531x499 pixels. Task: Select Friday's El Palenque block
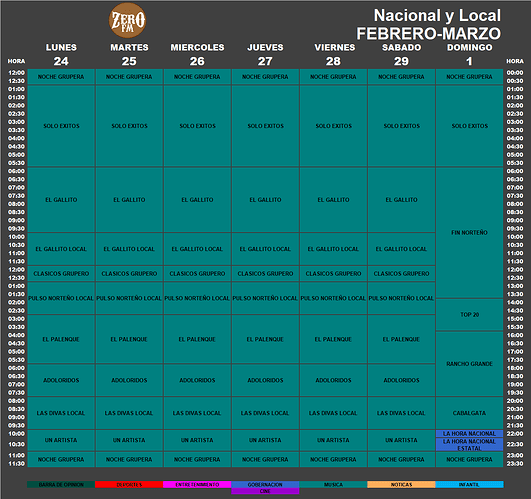333,339
